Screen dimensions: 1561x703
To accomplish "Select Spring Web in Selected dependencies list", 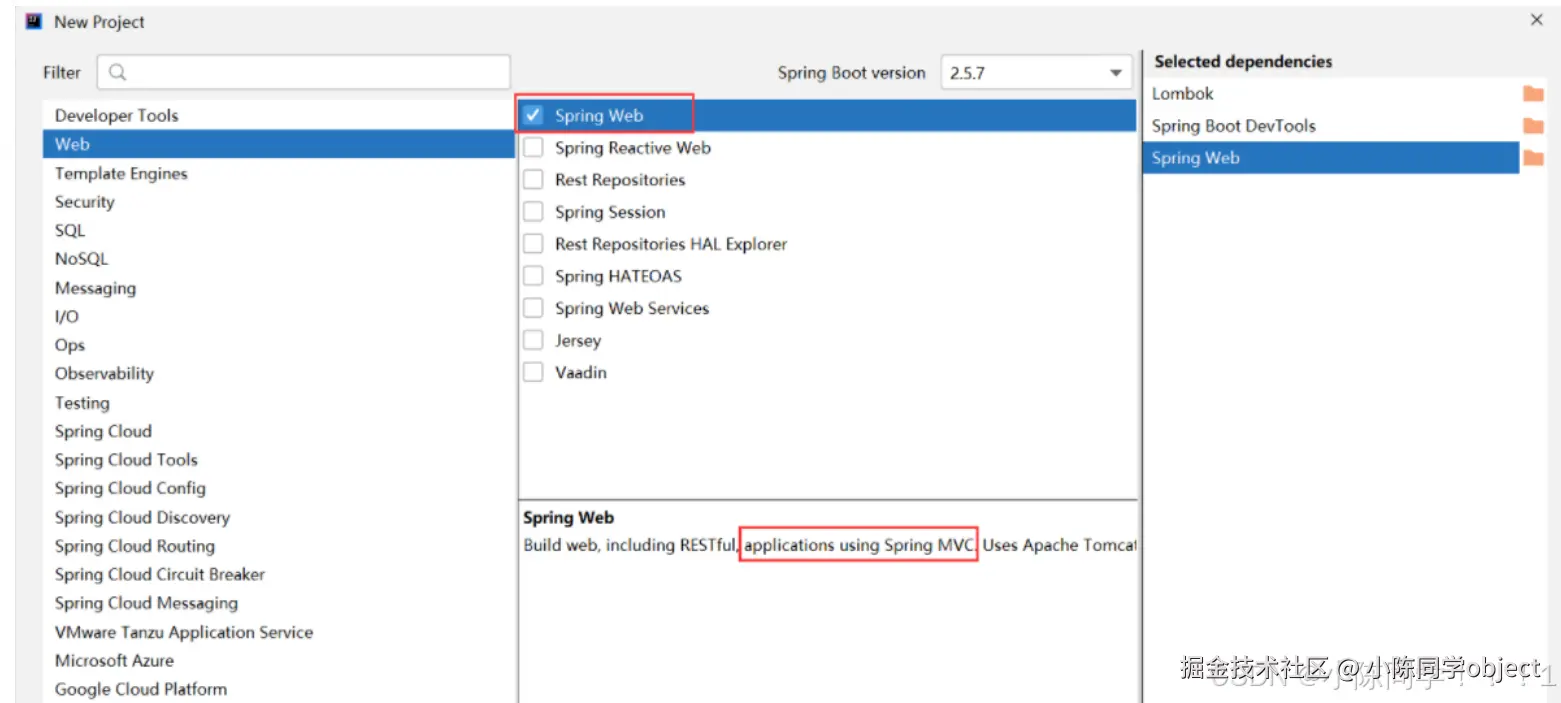I will point(1331,158).
